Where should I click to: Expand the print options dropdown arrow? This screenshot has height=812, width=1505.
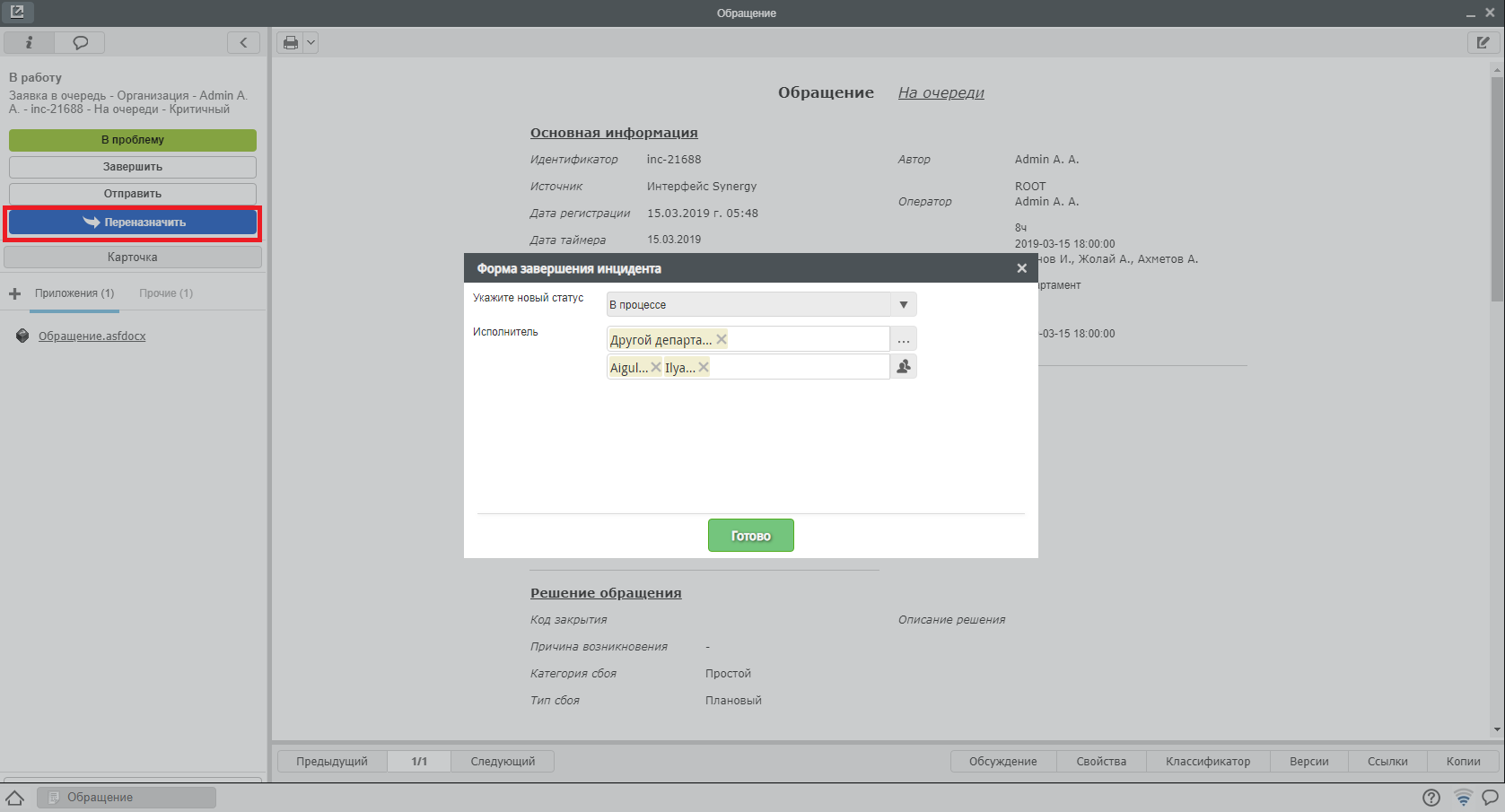point(311,42)
